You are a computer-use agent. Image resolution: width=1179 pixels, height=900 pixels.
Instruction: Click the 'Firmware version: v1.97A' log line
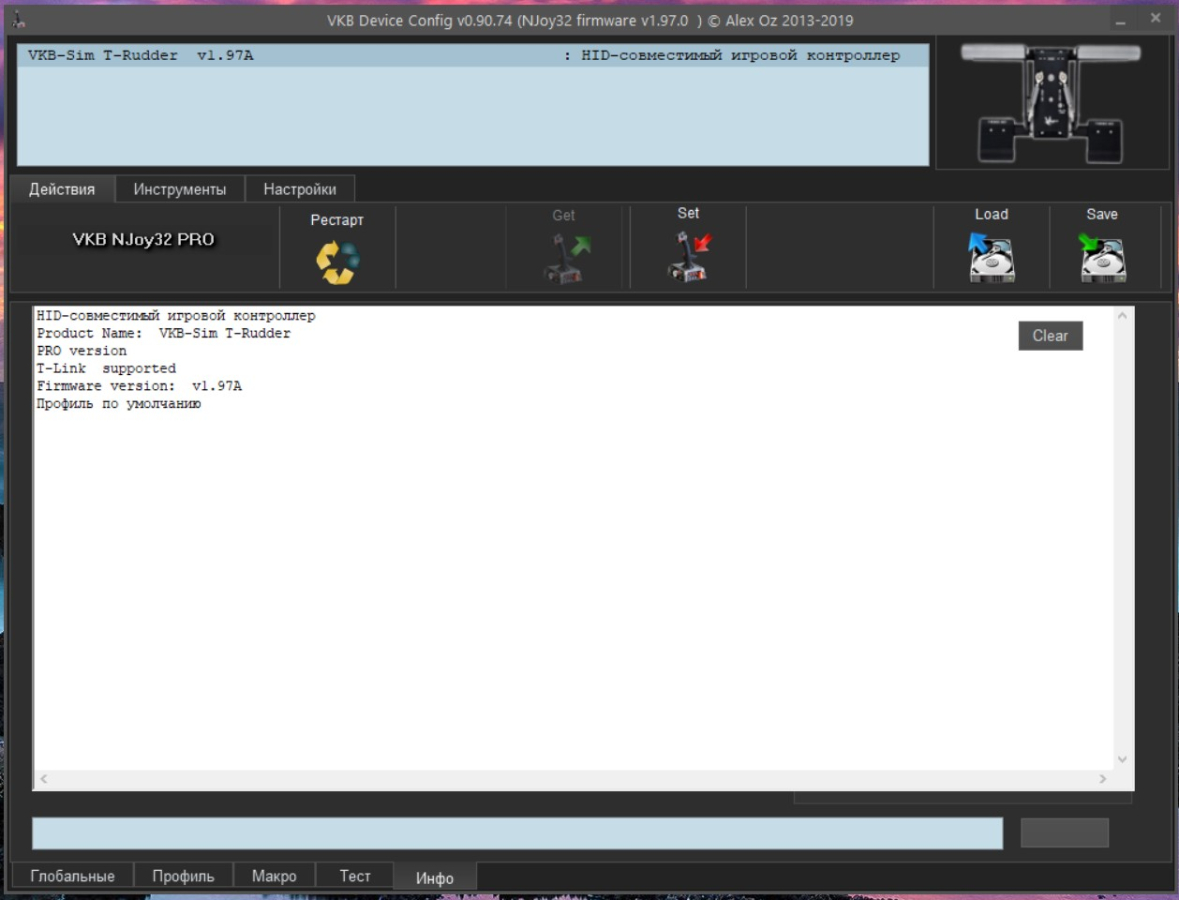(139, 386)
